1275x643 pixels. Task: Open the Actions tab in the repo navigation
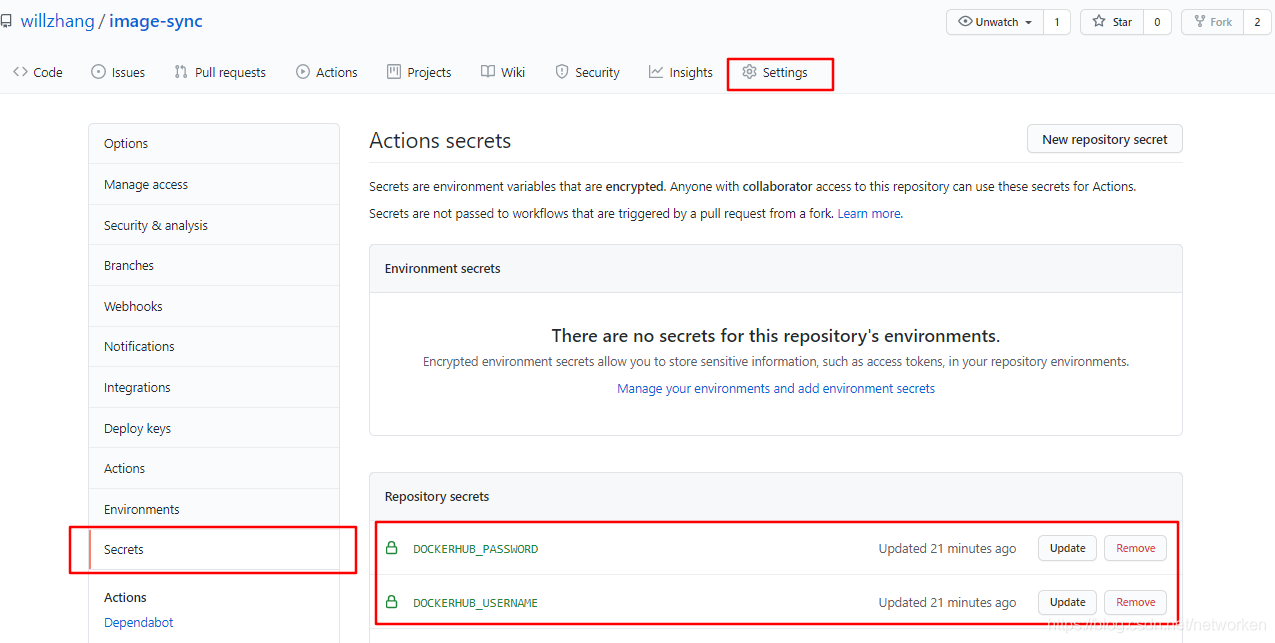point(327,72)
